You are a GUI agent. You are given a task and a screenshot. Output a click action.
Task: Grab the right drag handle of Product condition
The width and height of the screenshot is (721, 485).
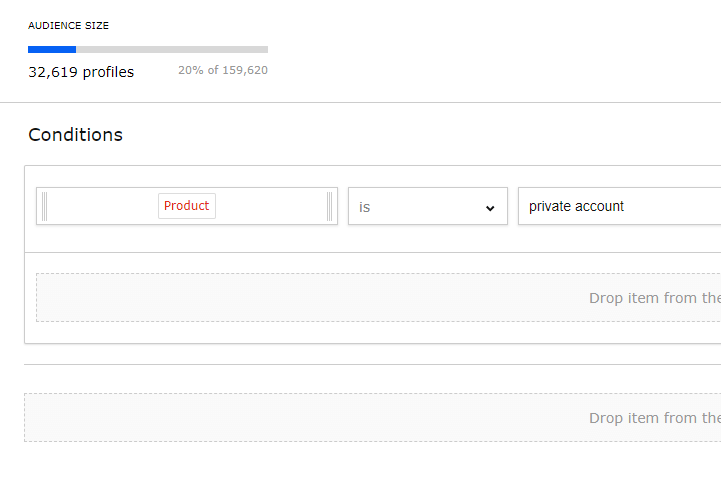click(x=330, y=206)
